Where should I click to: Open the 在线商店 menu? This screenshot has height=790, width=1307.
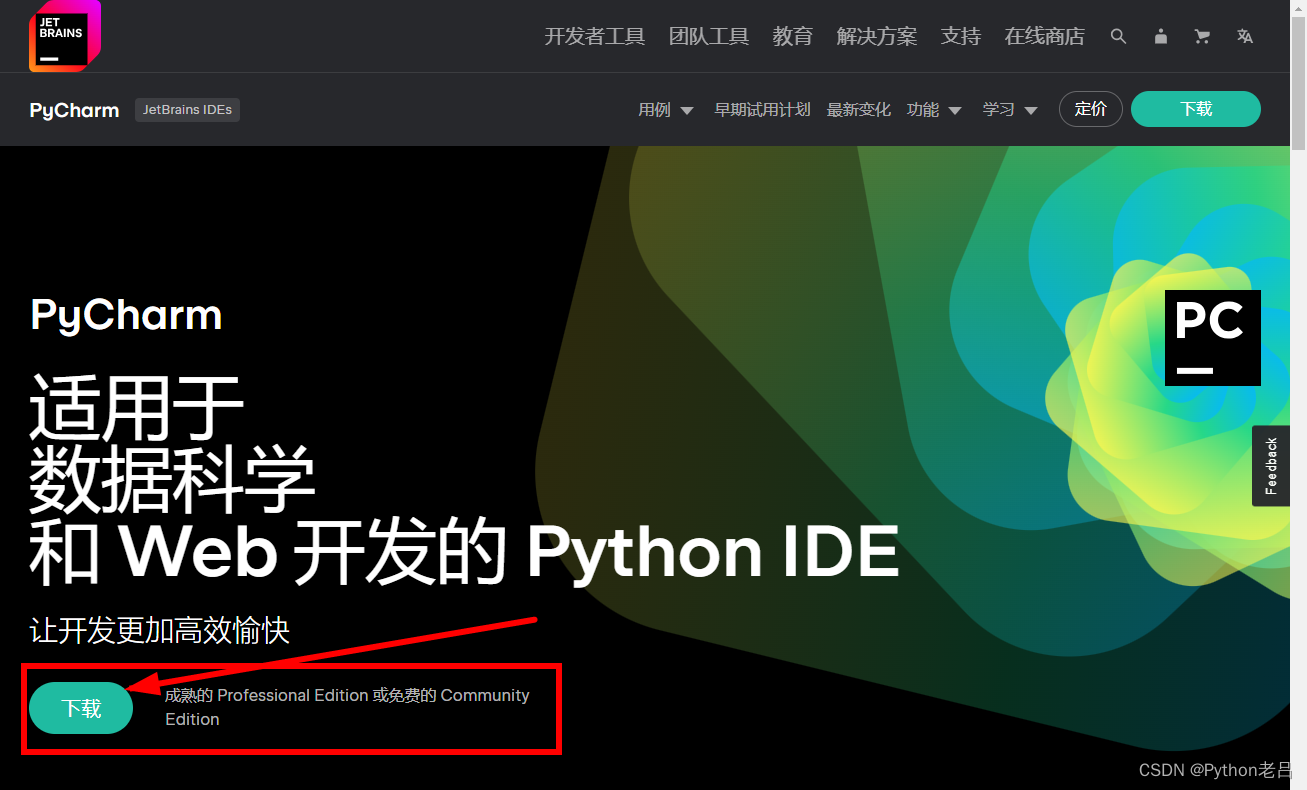[x=1044, y=36]
